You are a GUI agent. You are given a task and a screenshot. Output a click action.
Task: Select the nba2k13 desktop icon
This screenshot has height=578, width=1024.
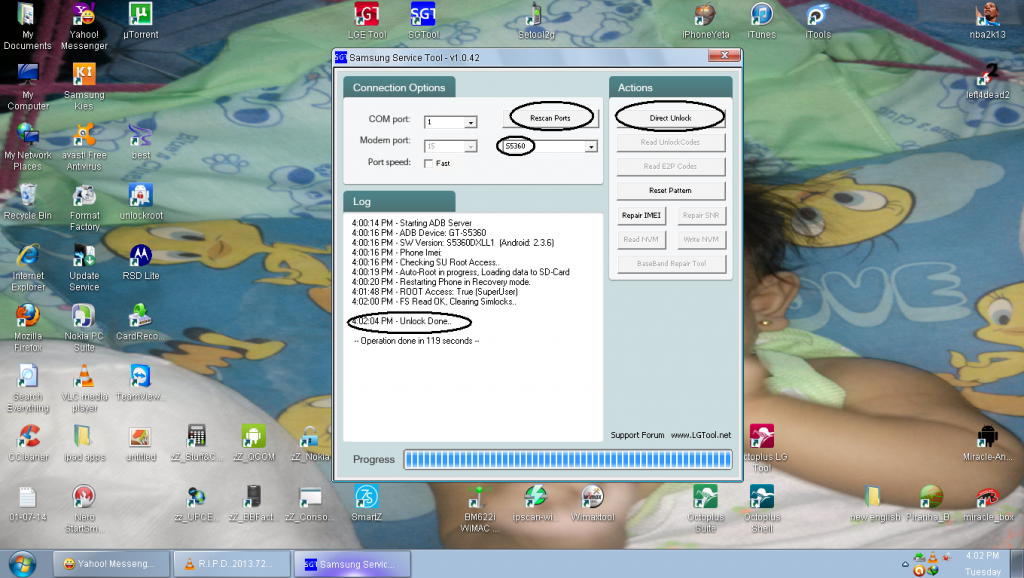point(987,20)
